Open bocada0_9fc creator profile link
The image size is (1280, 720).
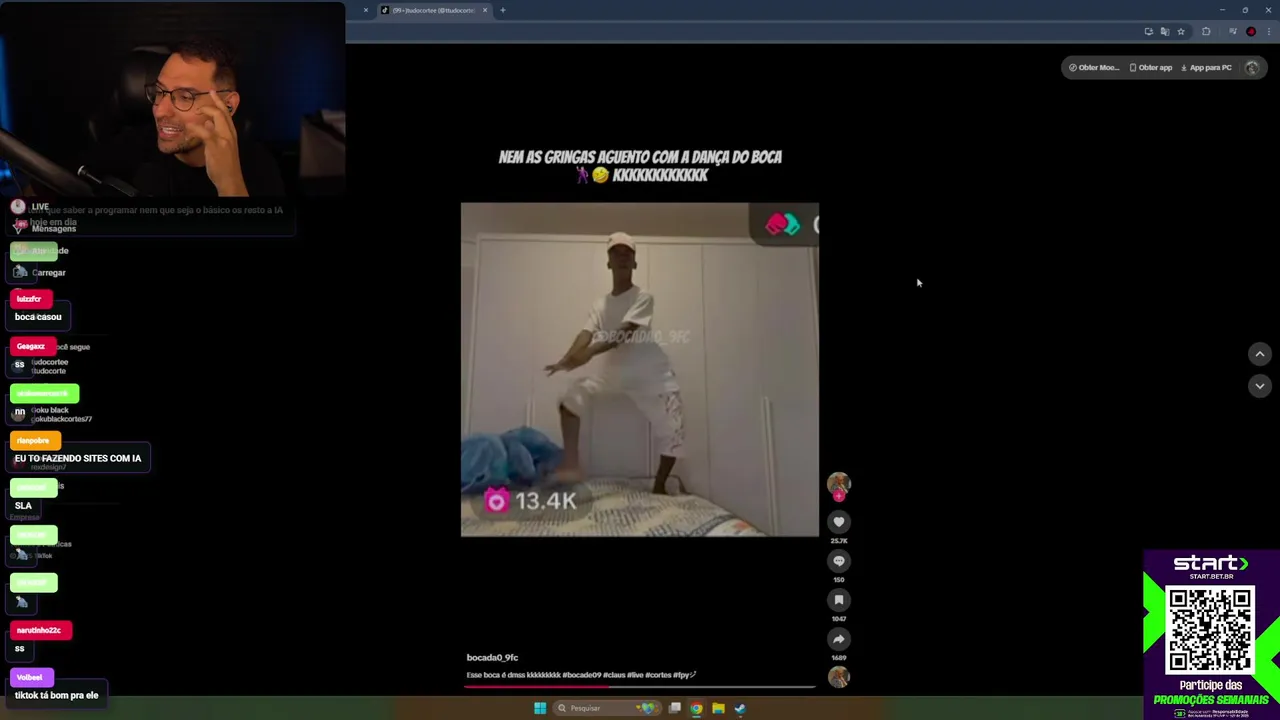[x=492, y=657]
